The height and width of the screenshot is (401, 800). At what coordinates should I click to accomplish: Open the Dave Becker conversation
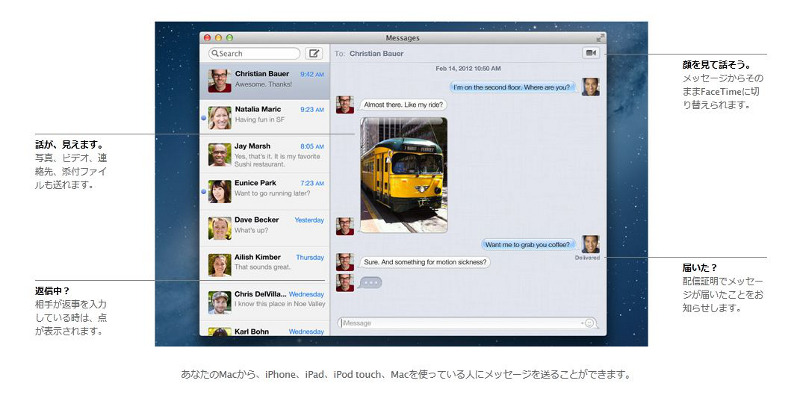click(265, 228)
